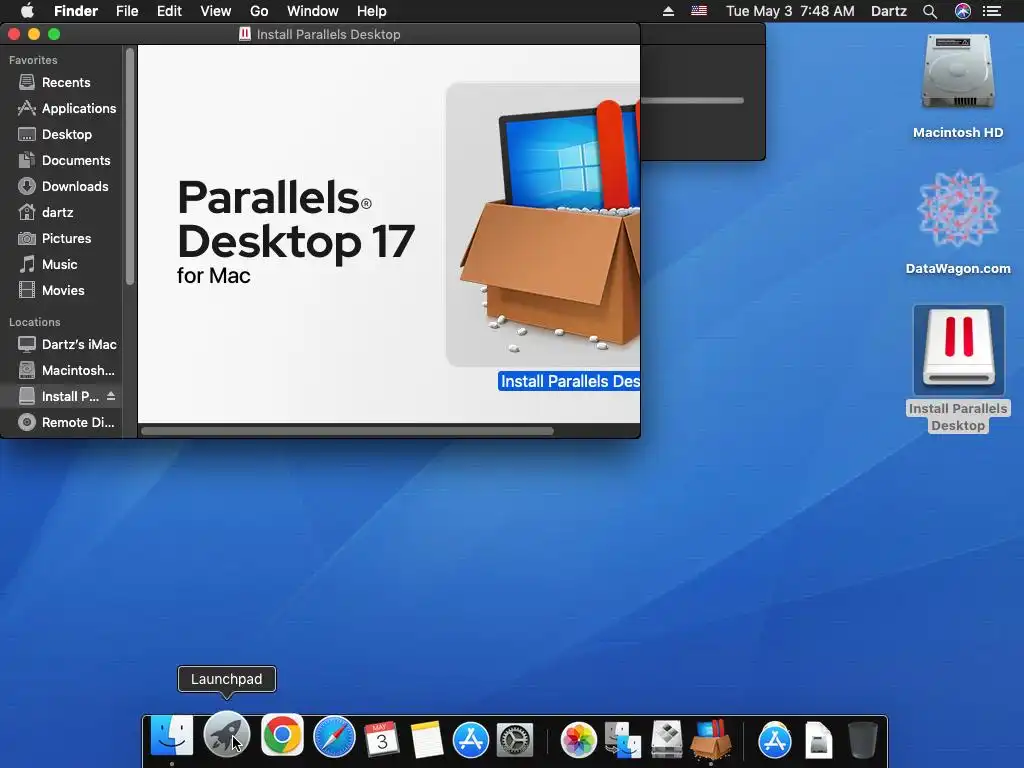1024x768 pixels.
Task: Open Trash from the Dock
Action: [862, 740]
